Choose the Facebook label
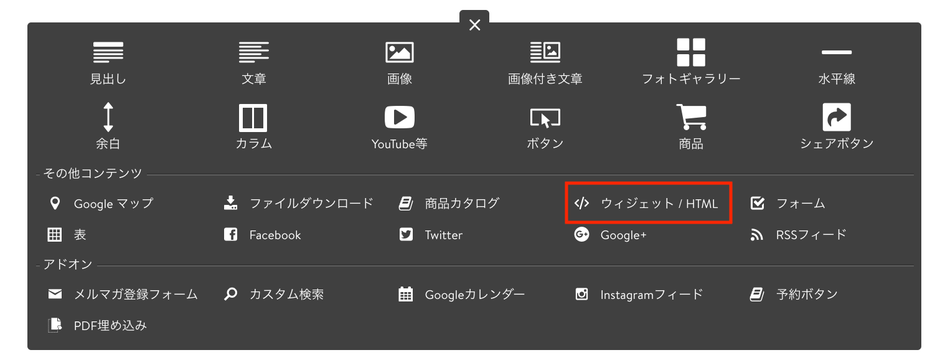Viewport: 940px width, 360px height. pyautogui.click(x=275, y=235)
